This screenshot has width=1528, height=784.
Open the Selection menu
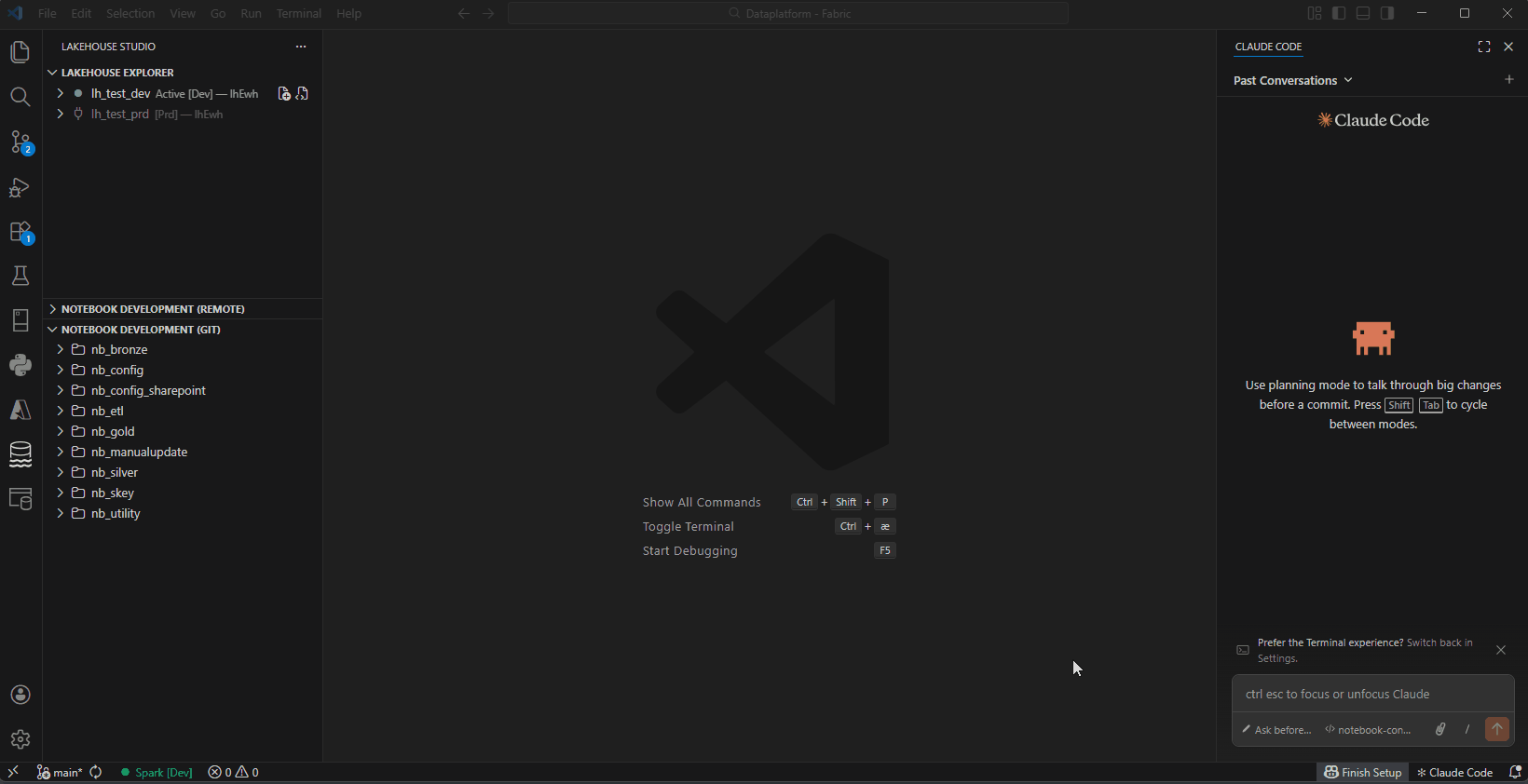[130, 13]
